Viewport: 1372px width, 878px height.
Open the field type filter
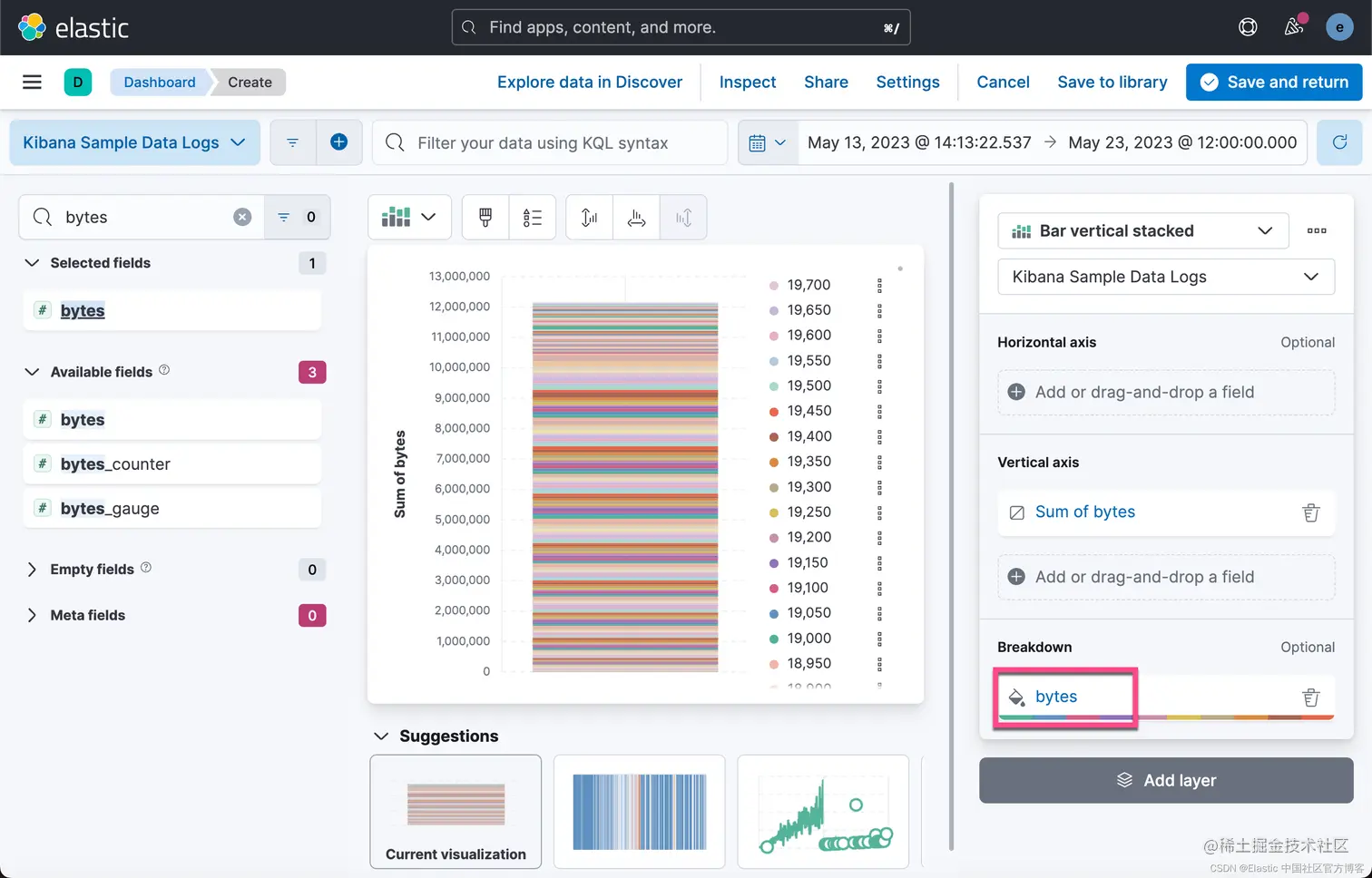297,217
